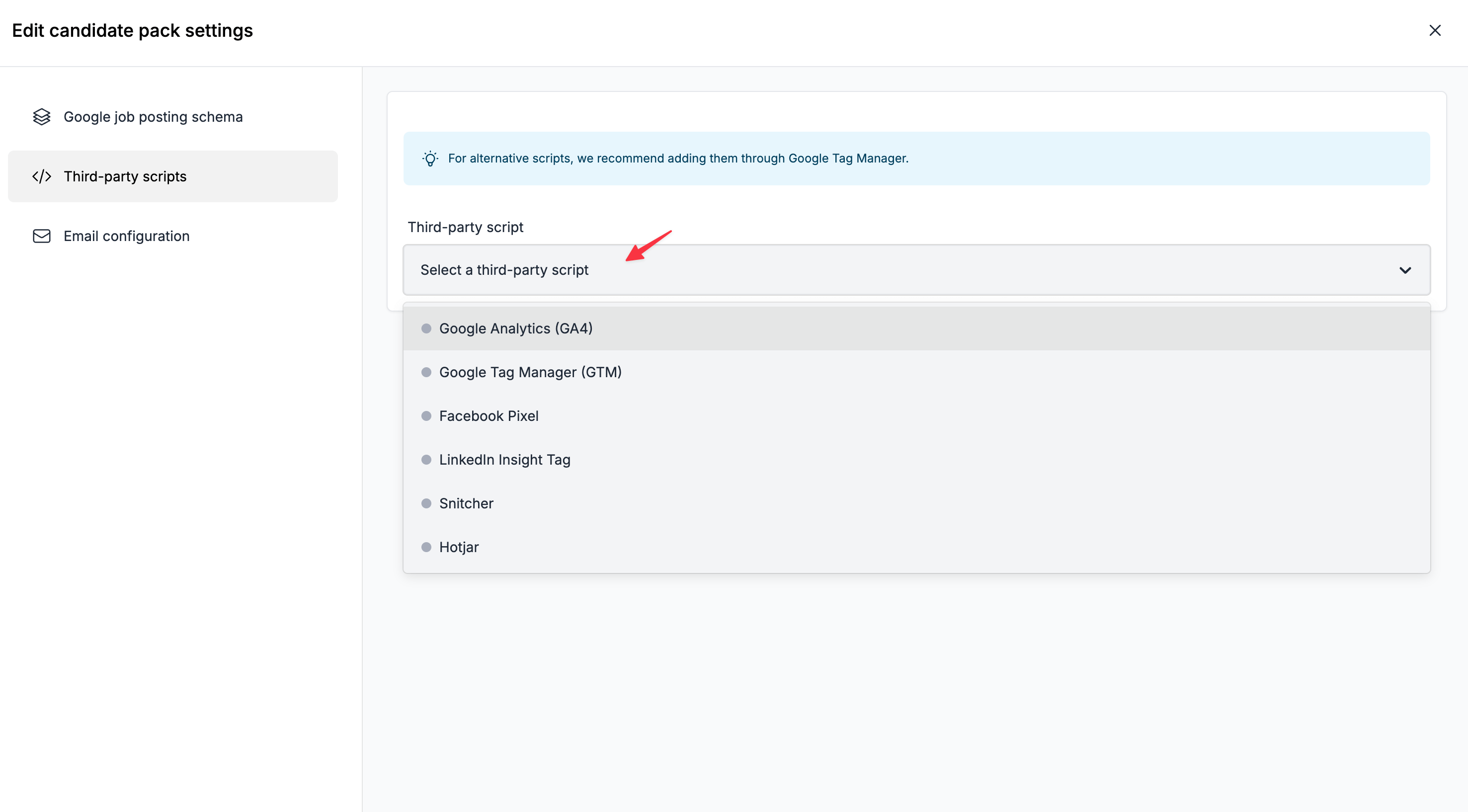
Task: Close the candidate pack settings dialog
Action: 1434,30
